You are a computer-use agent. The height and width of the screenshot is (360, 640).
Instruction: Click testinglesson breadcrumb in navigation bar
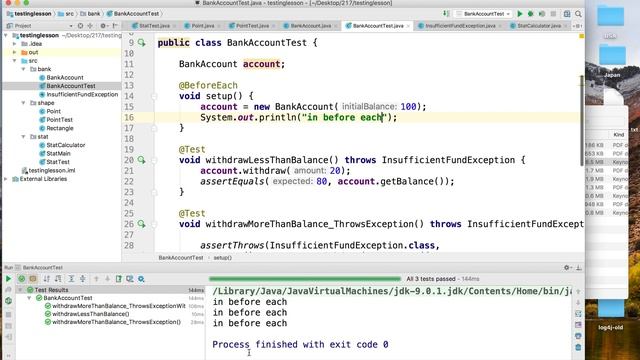click(x=29, y=14)
